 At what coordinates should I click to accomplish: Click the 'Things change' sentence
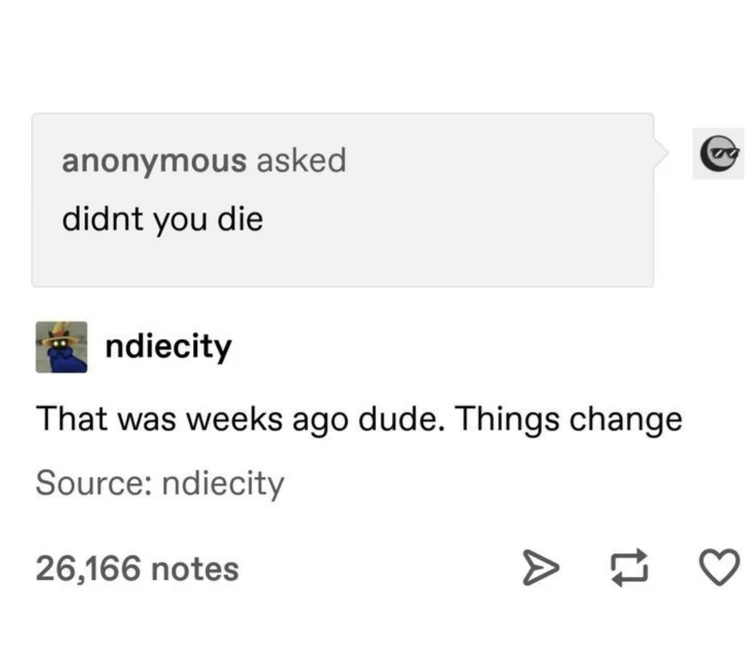click(571, 419)
